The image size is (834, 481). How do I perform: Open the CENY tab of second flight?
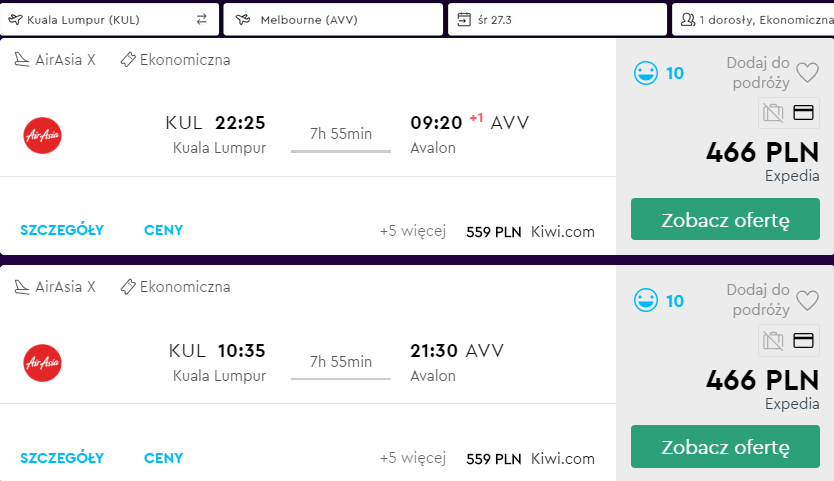(x=163, y=458)
